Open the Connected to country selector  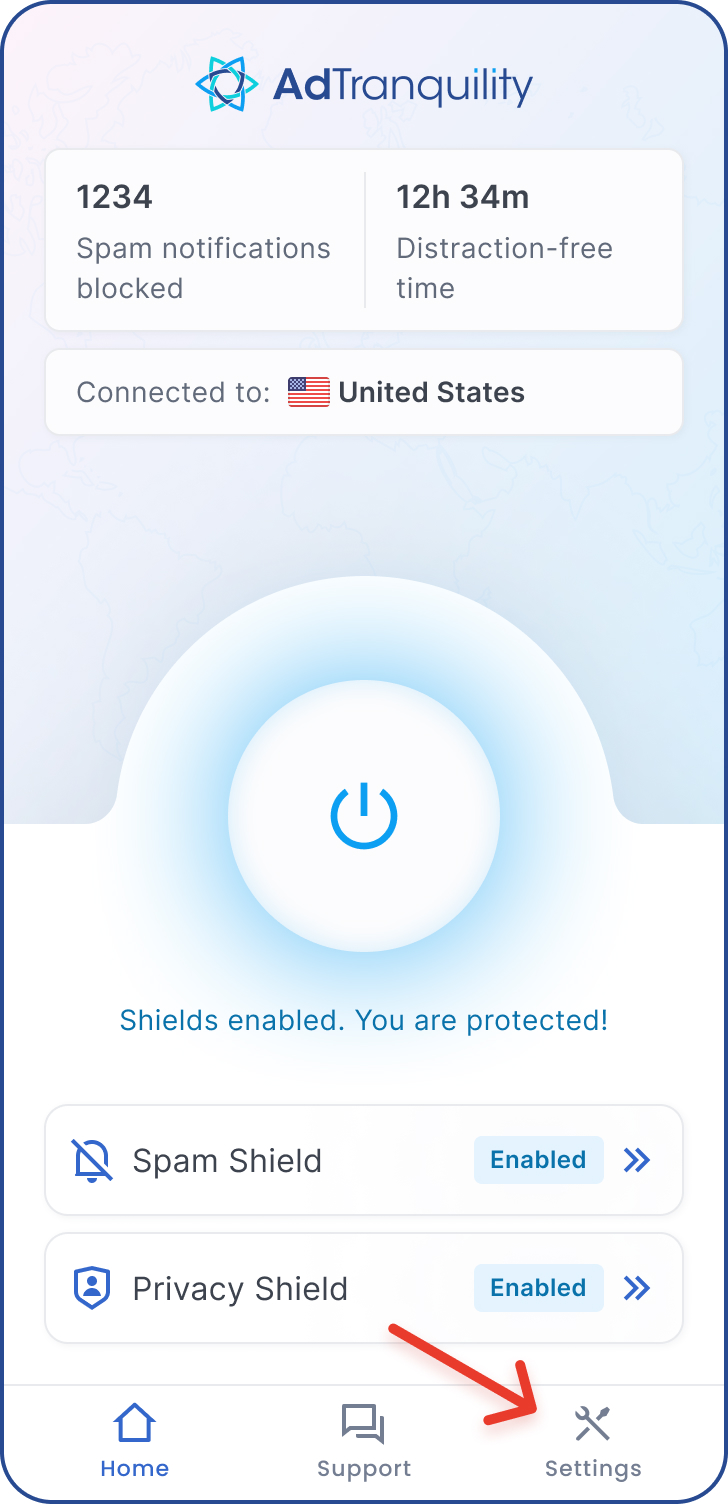pyautogui.click(x=364, y=392)
